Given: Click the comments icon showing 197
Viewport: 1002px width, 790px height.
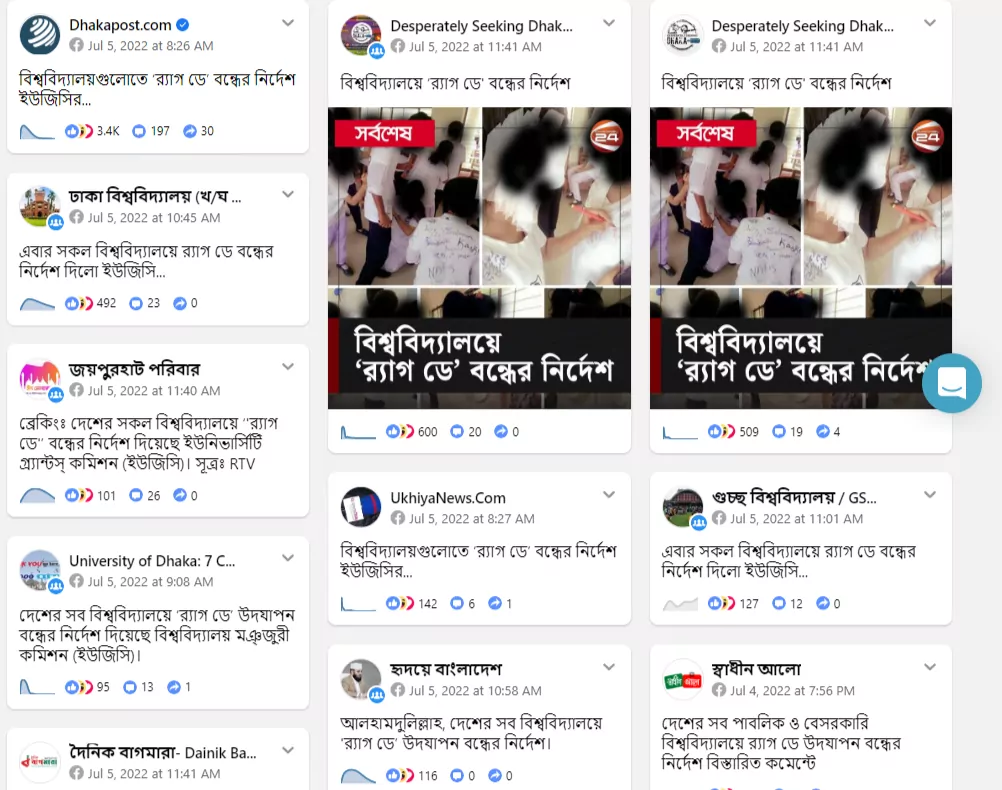Looking at the screenshot, I should tap(139, 131).
